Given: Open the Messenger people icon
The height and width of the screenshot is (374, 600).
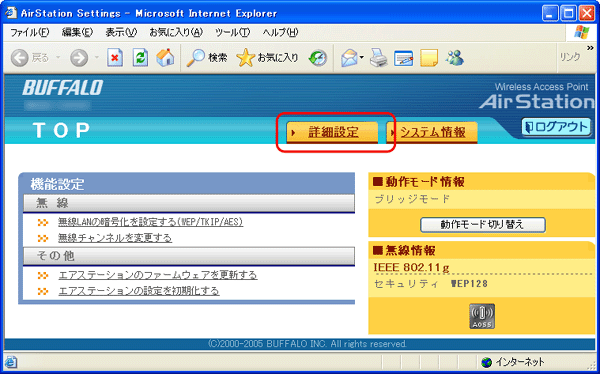Looking at the screenshot, I should point(454,58).
